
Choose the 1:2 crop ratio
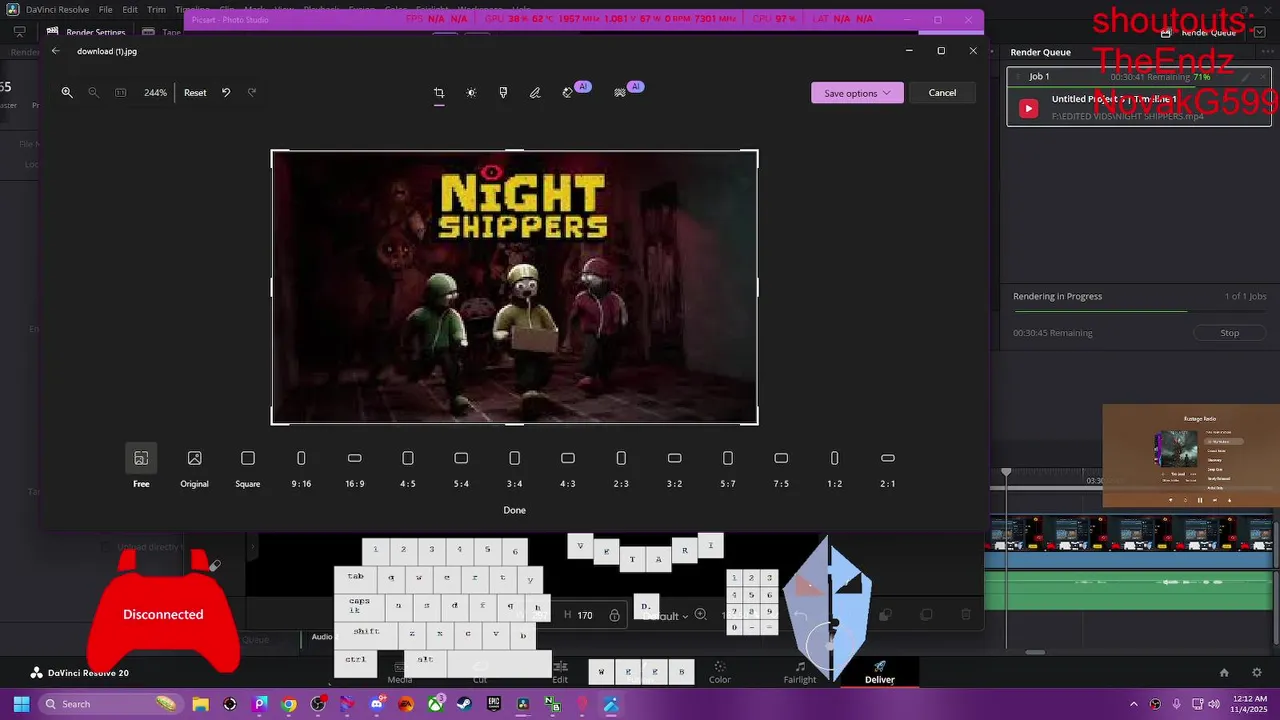point(834,467)
